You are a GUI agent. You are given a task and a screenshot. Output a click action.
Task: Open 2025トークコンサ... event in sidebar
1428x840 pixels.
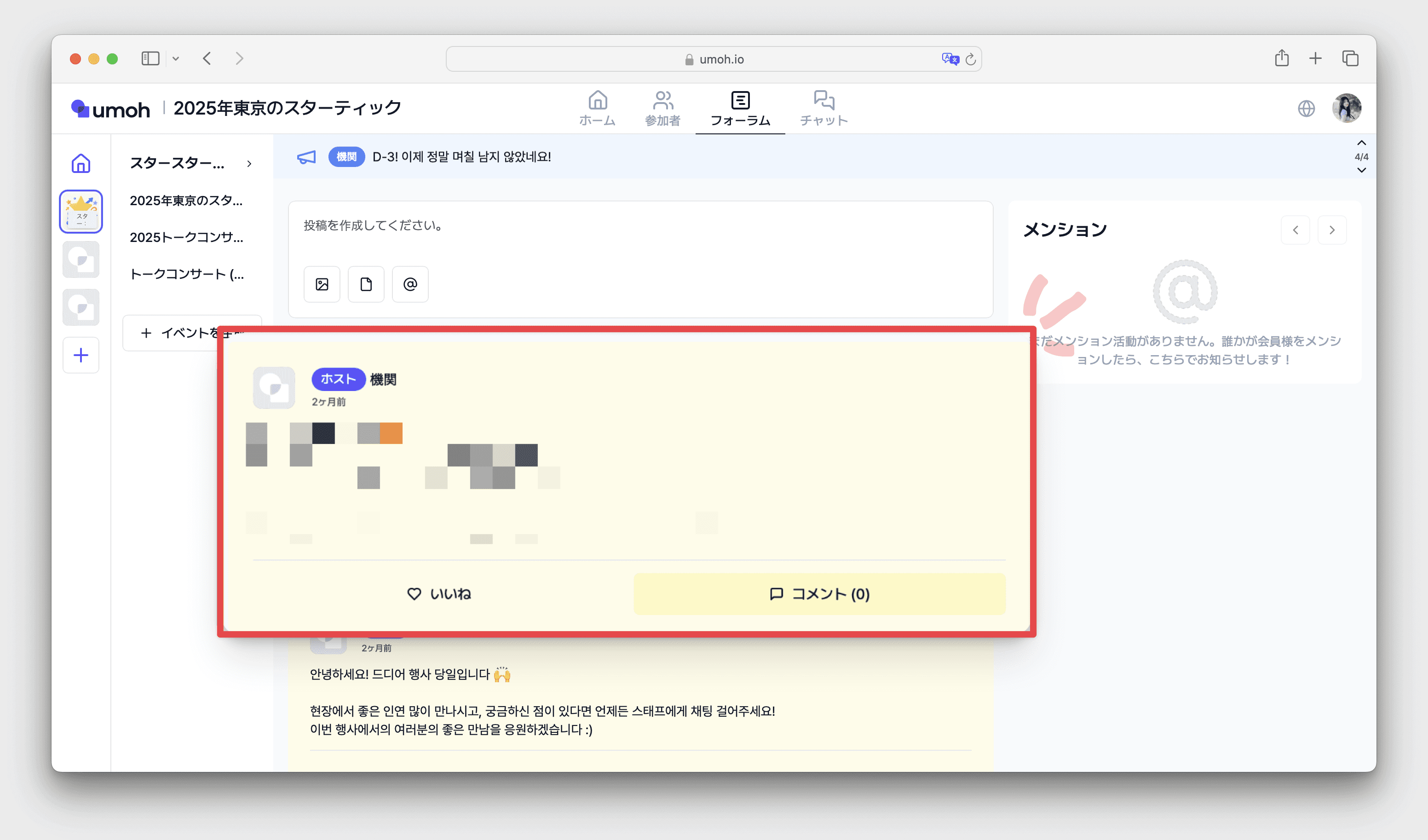[186, 237]
